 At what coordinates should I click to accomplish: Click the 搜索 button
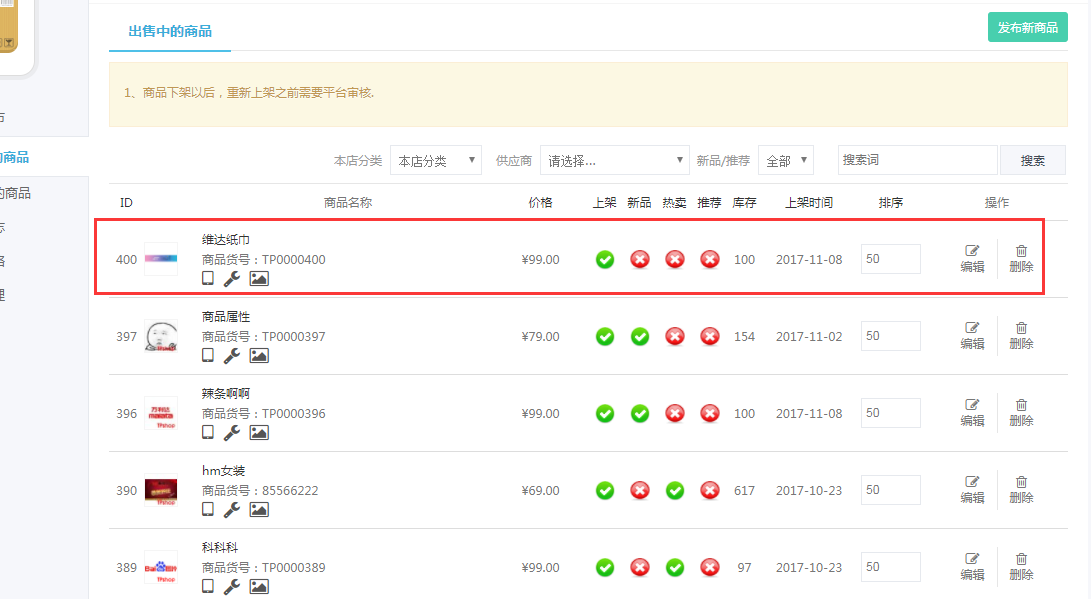click(1032, 161)
